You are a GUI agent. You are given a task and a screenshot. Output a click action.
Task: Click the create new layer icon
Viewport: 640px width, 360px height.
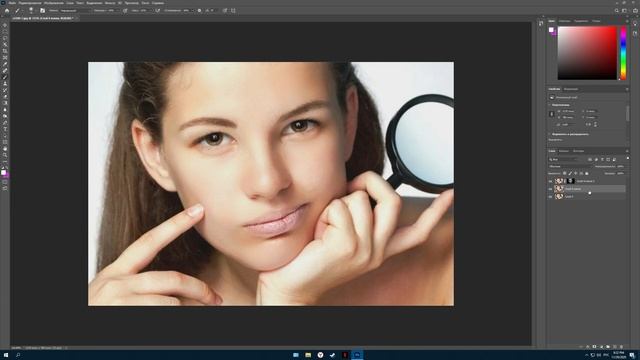[615, 347]
